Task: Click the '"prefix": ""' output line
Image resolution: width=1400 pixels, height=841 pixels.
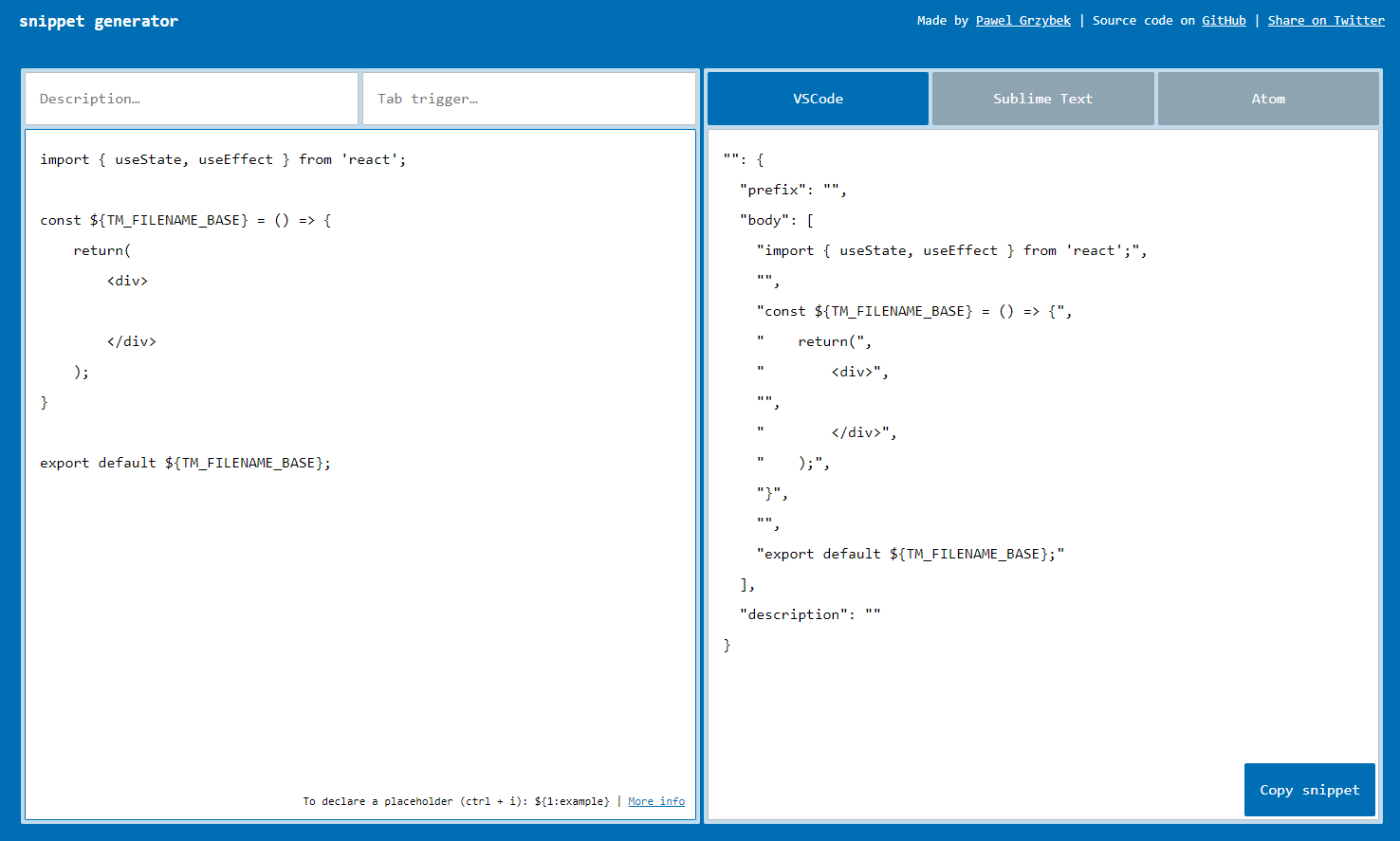Action: click(793, 190)
